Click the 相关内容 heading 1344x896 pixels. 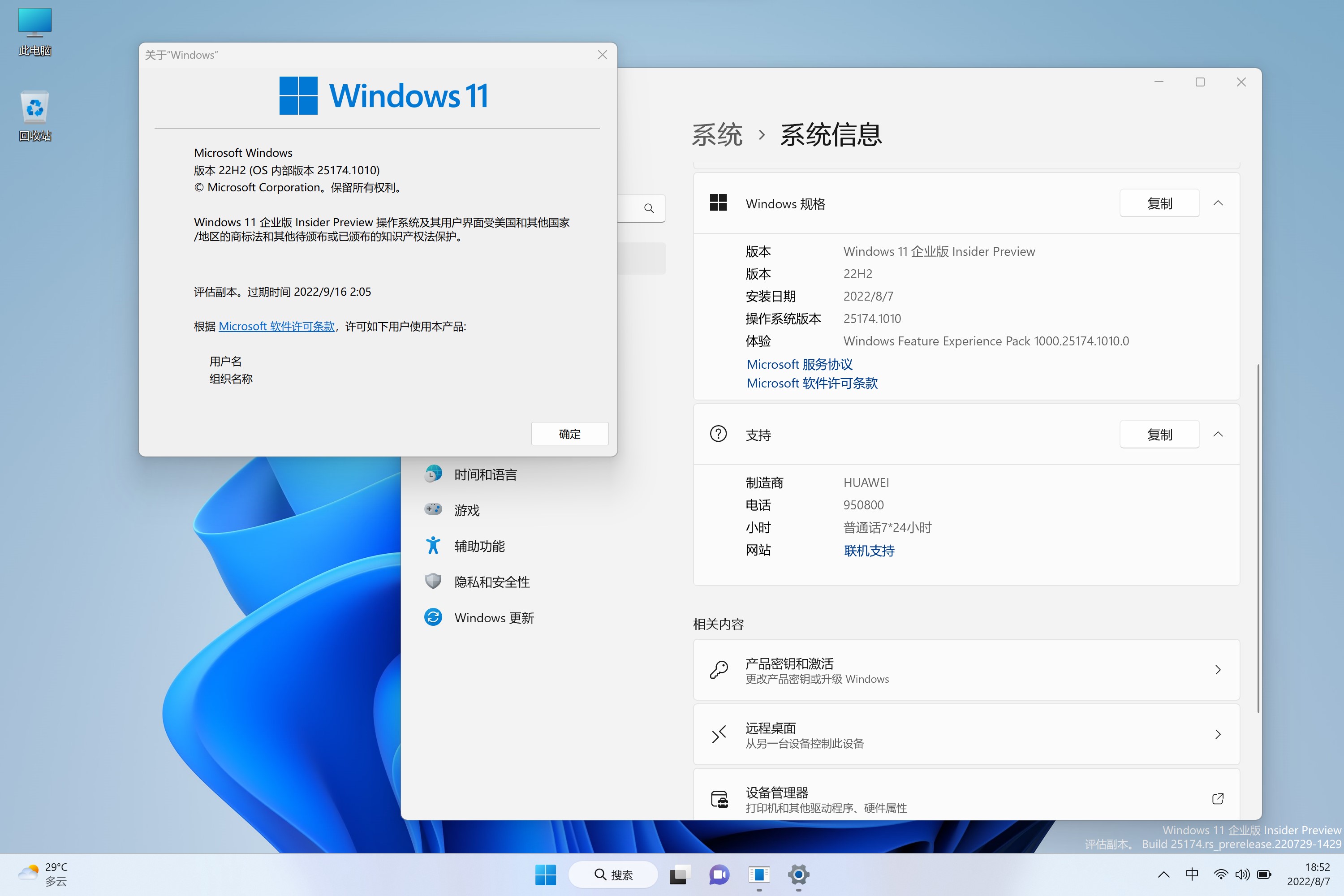(x=718, y=624)
